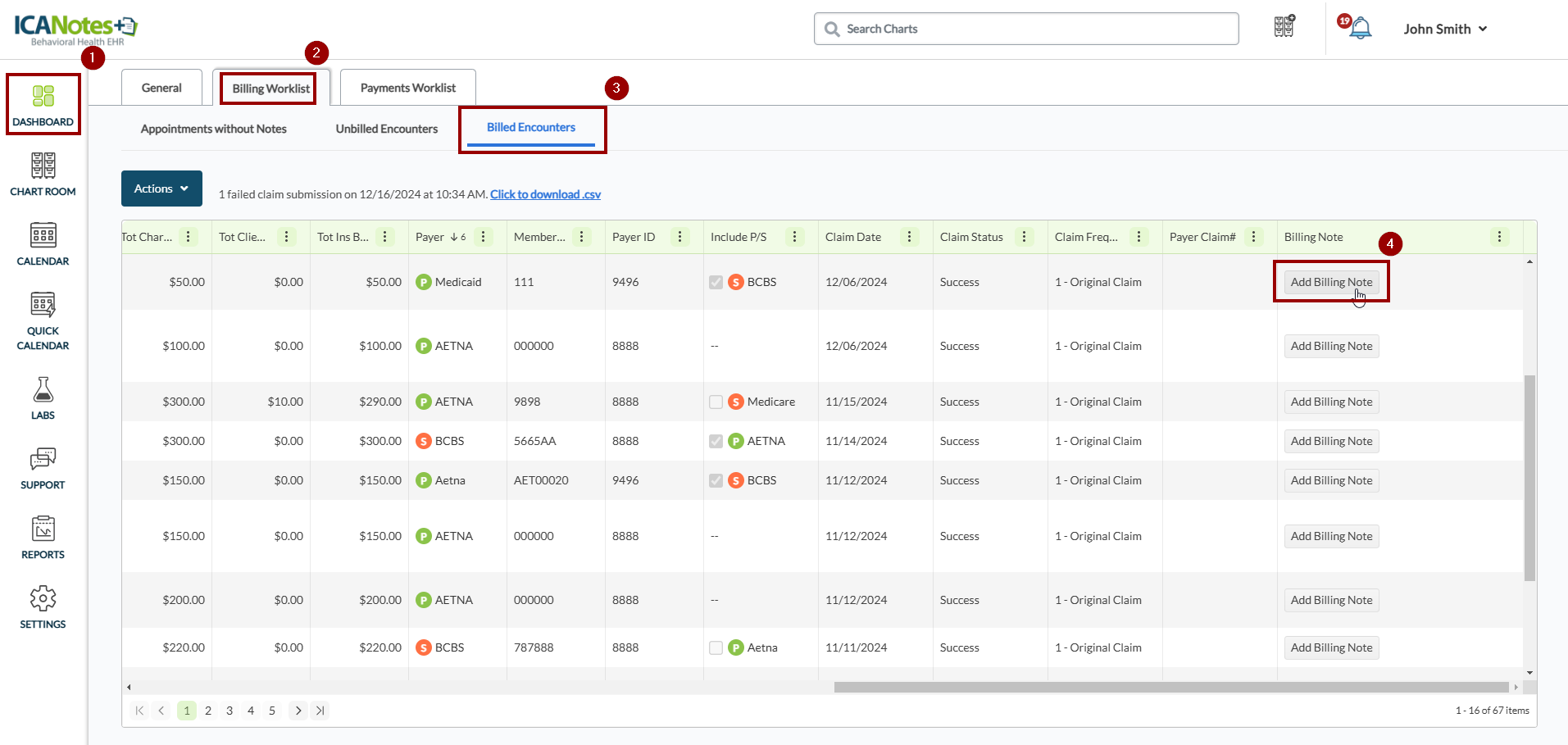Open the Chart Room sidebar icon

coord(43,174)
